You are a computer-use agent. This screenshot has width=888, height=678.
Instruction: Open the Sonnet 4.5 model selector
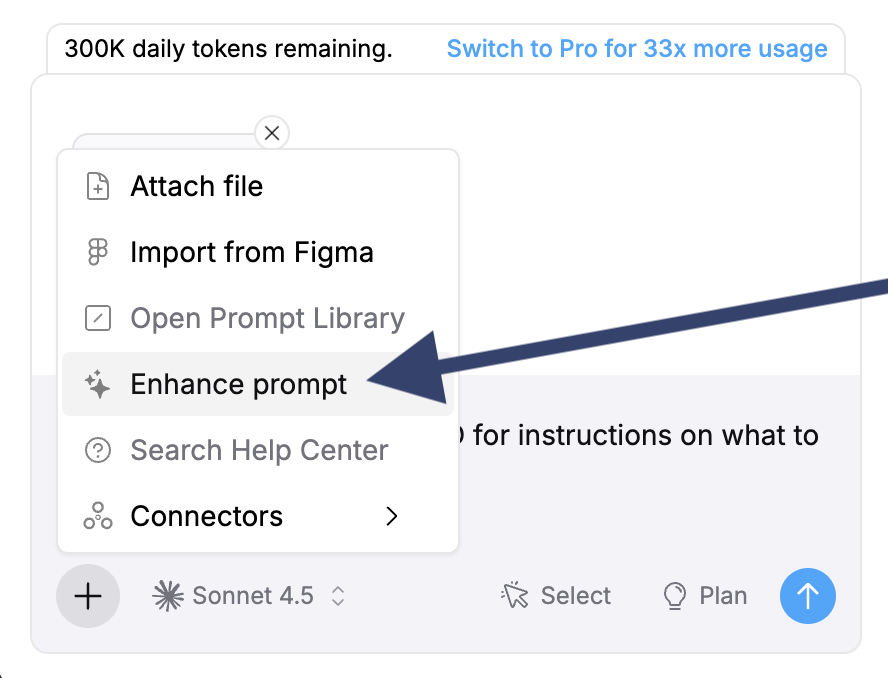tap(248, 595)
